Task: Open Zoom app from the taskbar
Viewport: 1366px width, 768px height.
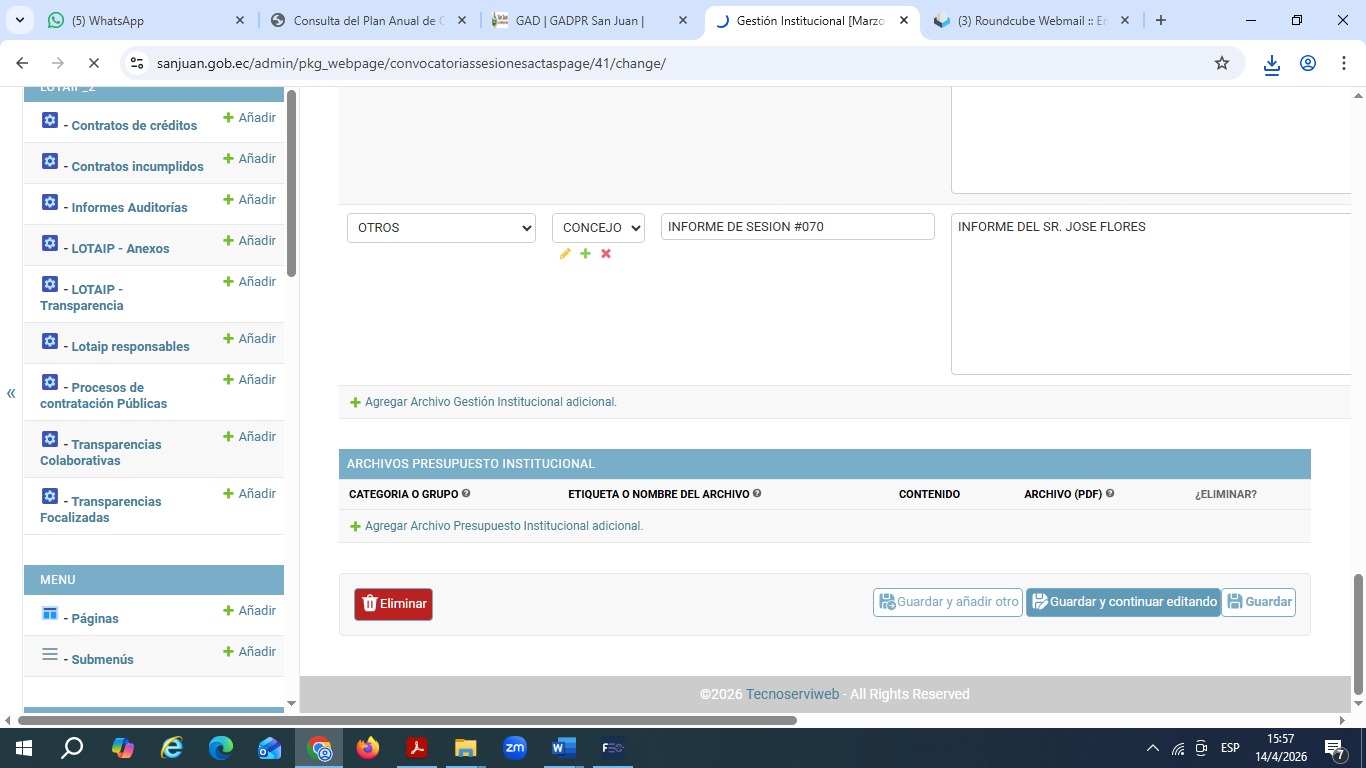Action: point(515,747)
